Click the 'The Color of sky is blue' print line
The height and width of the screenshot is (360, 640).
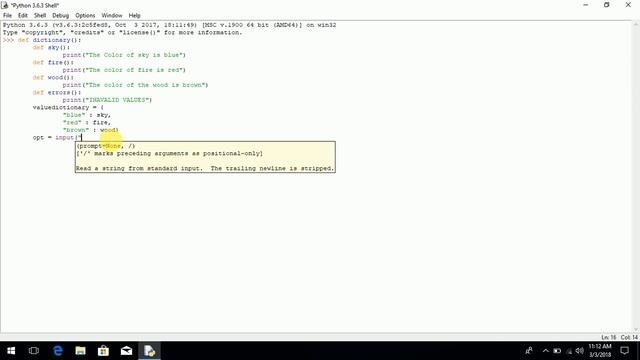124,55
